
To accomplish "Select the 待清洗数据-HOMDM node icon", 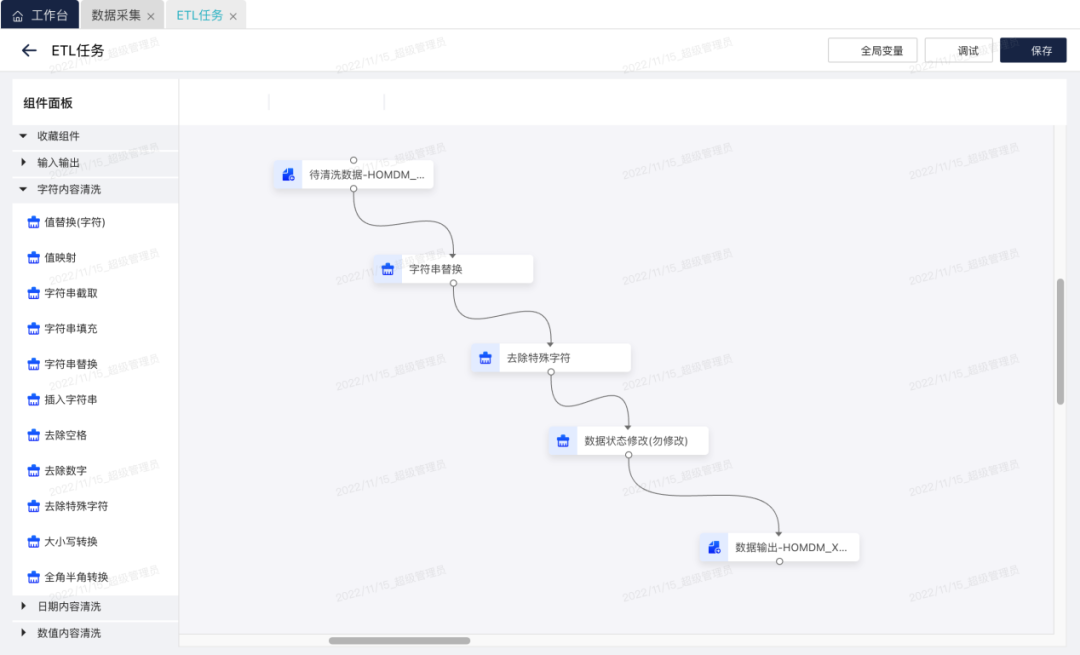I will [x=288, y=175].
